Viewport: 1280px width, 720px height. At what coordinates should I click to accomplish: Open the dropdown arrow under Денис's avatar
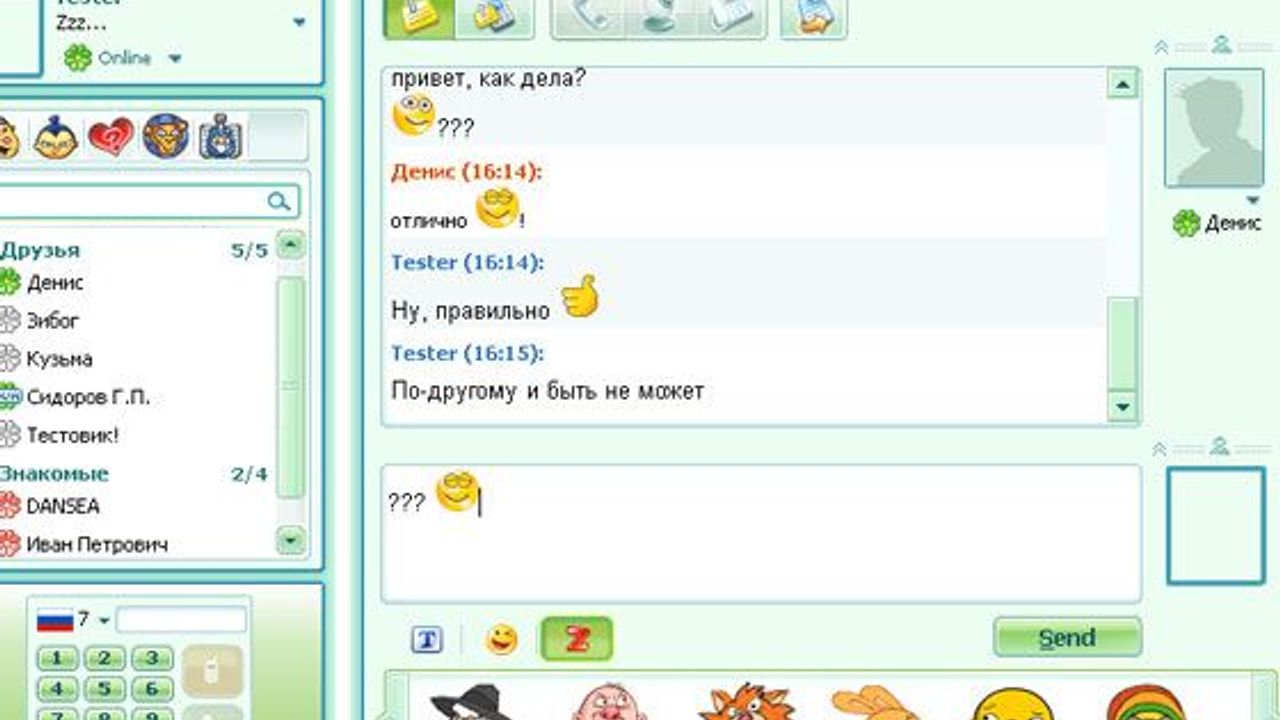pos(1253,201)
